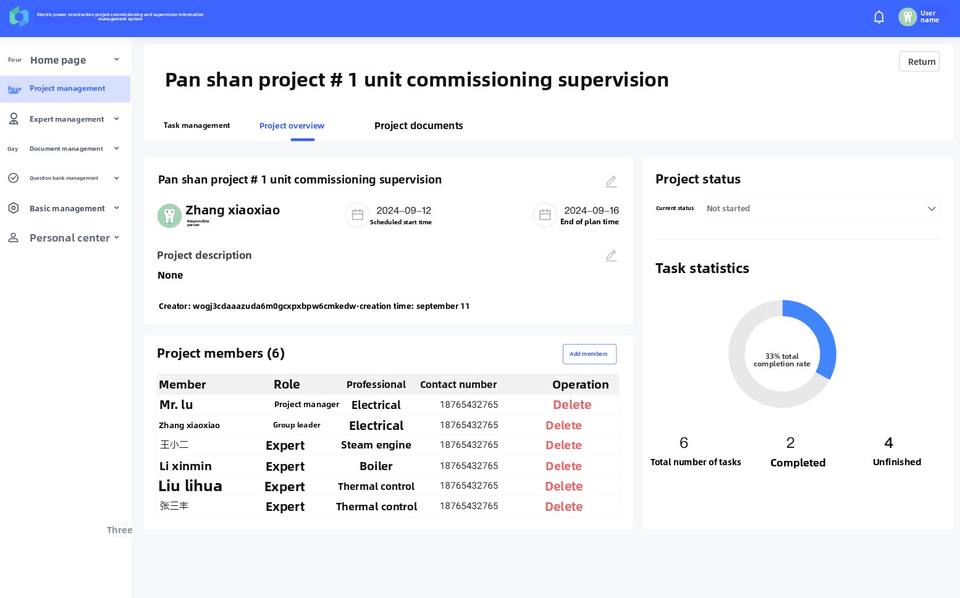
Task: Open the Project documents tab
Action: [x=419, y=125]
